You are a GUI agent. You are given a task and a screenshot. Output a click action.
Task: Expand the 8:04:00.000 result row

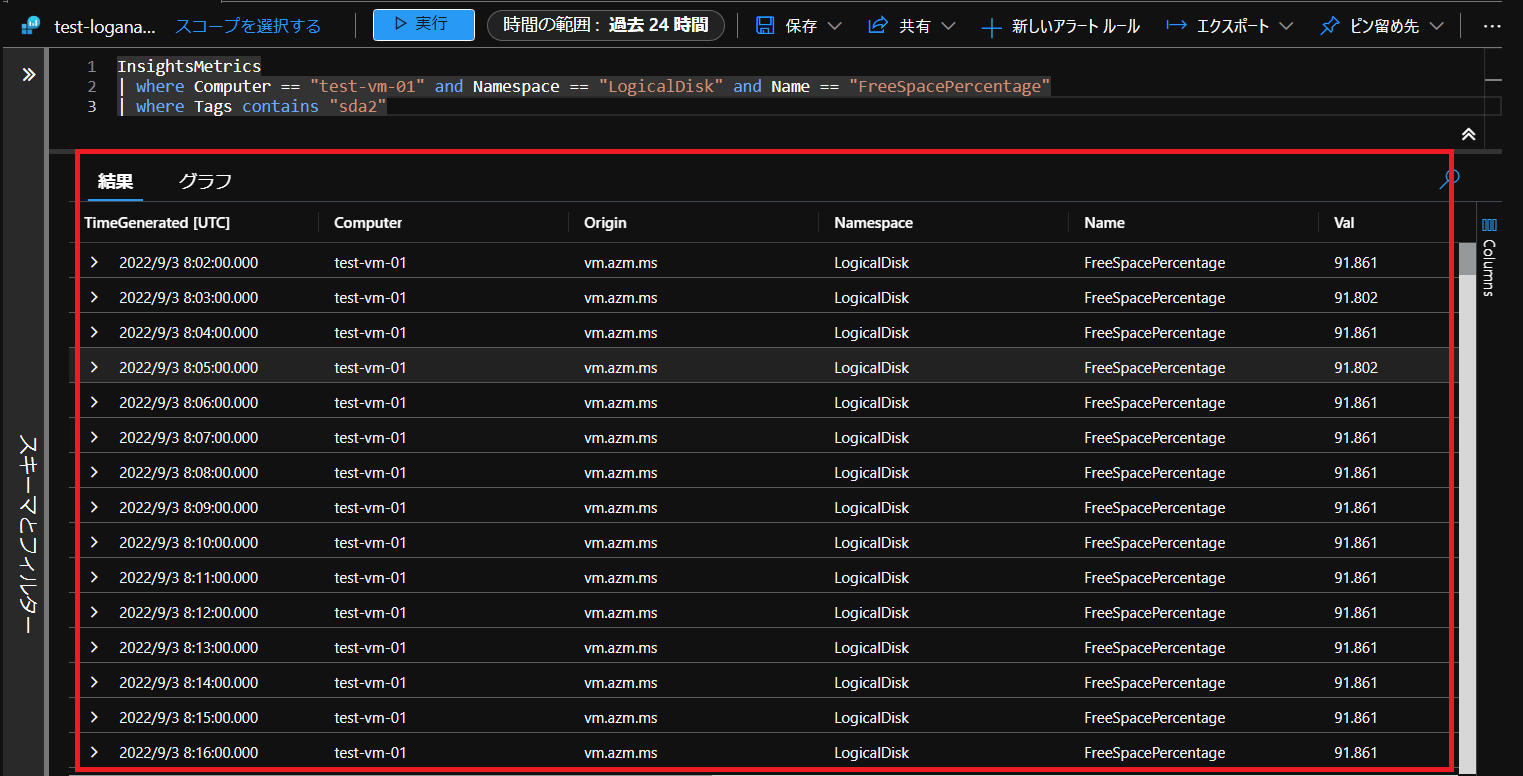tap(95, 332)
